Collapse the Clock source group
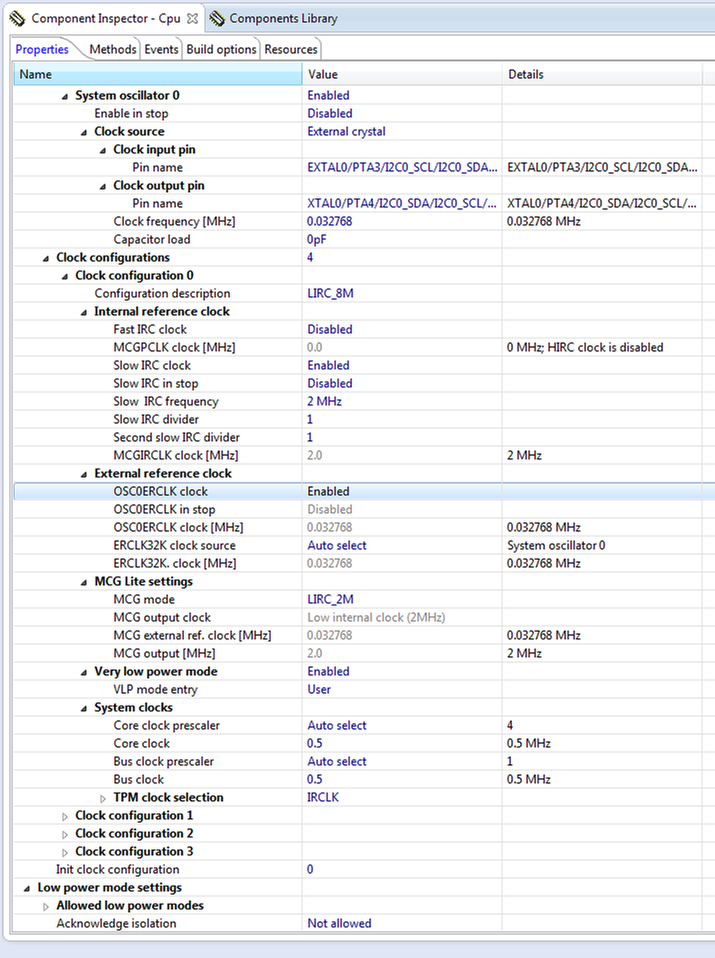The image size is (715, 958). point(84,133)
